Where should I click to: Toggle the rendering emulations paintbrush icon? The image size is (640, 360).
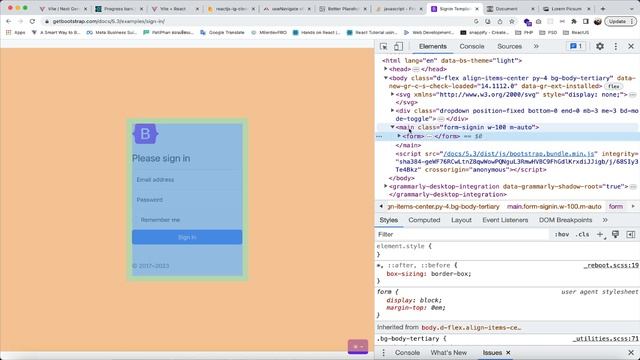coord(615,234)
